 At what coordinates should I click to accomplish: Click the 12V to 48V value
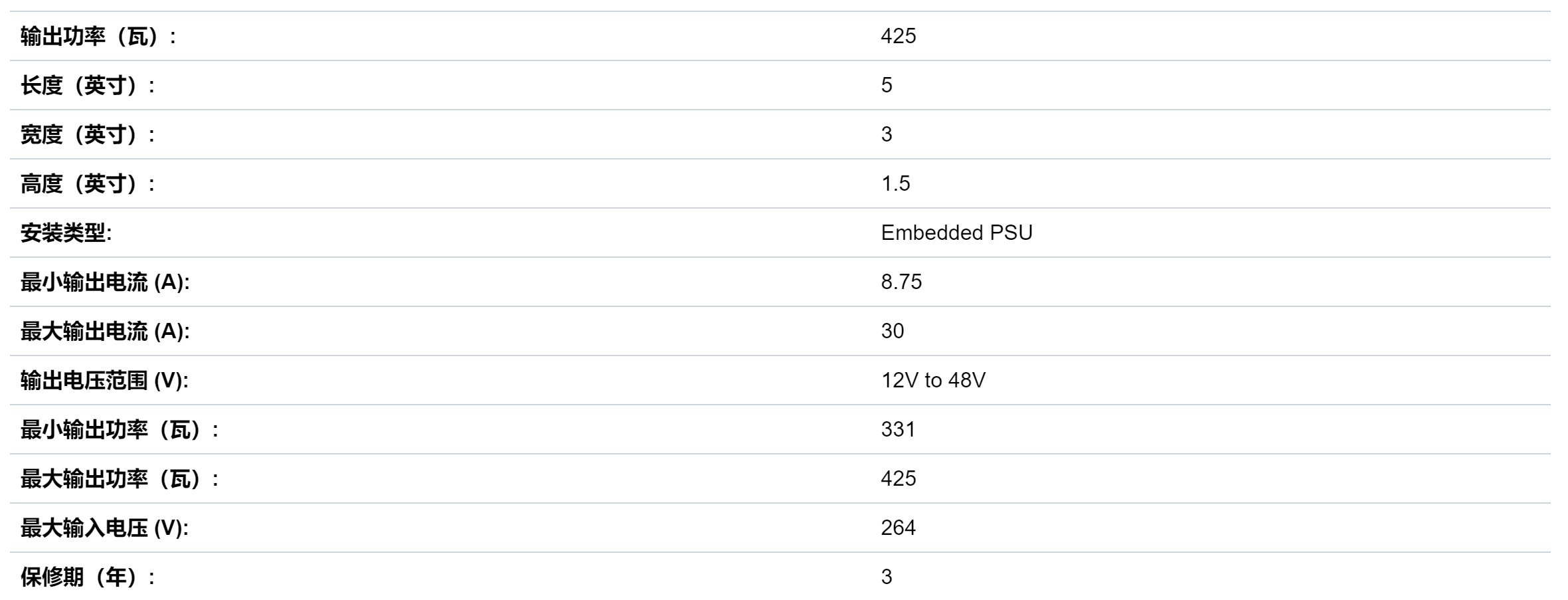click(933, 380)
